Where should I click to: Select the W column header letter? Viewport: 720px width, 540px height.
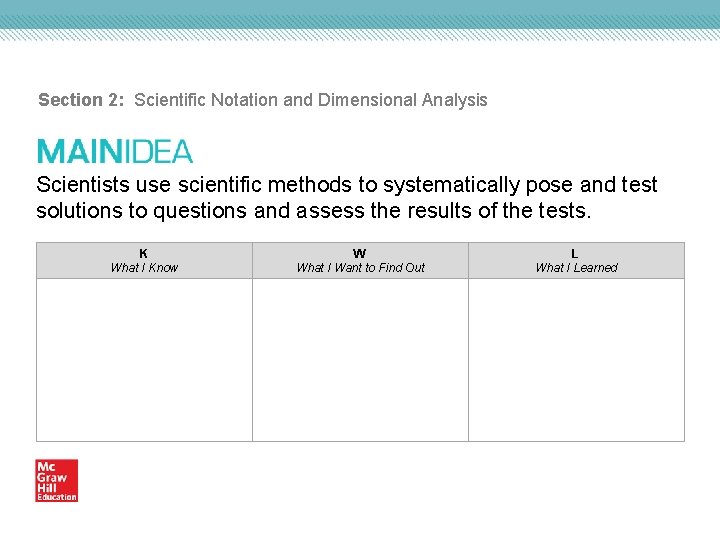click(360, 254)
